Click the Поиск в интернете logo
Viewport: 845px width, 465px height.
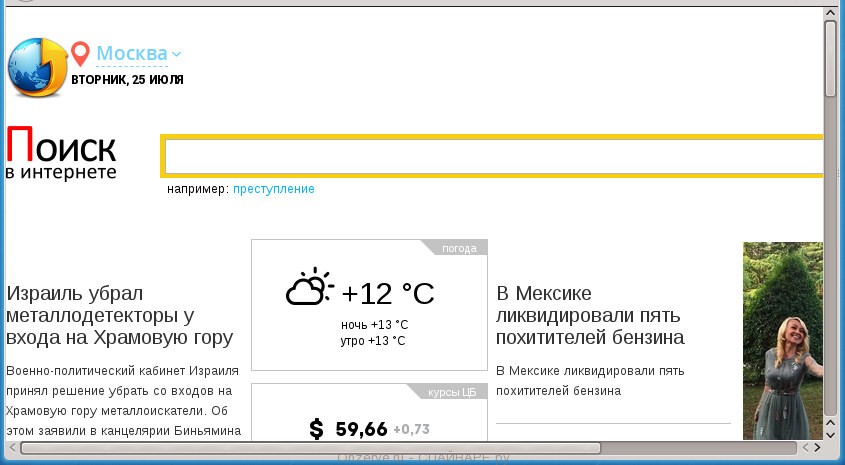62,155
